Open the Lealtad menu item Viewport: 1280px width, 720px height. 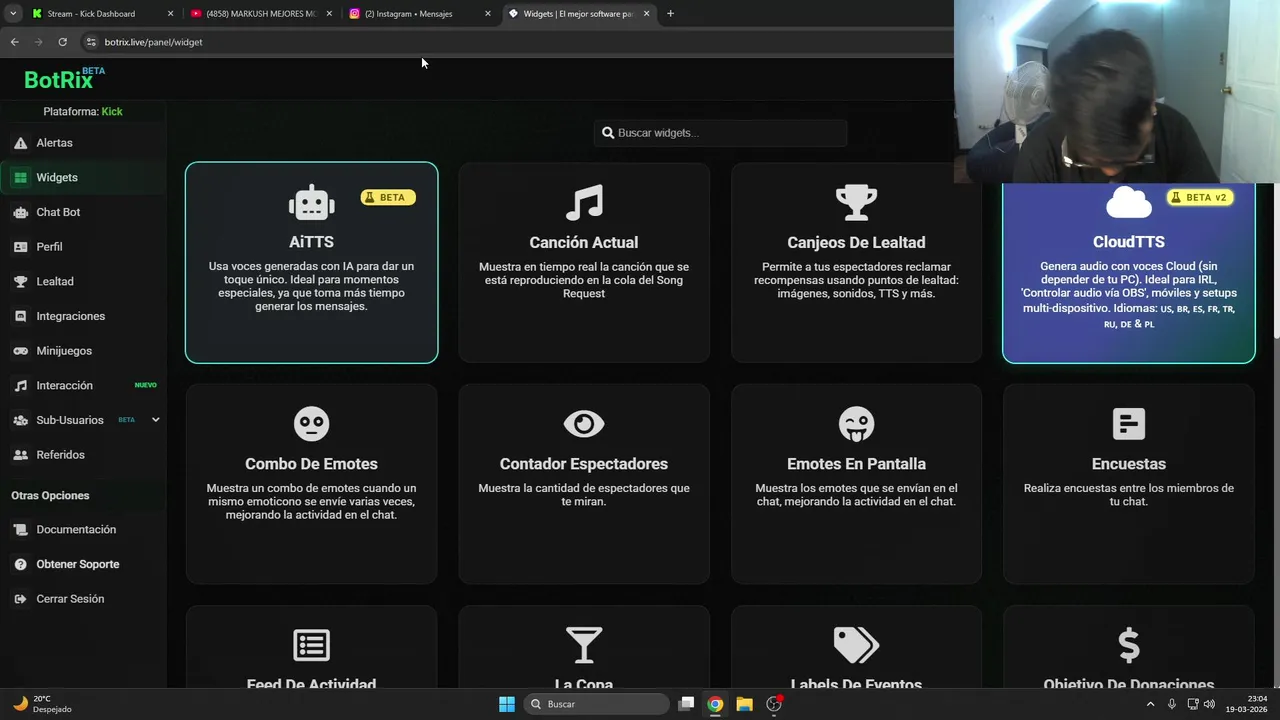pyautogui.click(x=83, y=282)
